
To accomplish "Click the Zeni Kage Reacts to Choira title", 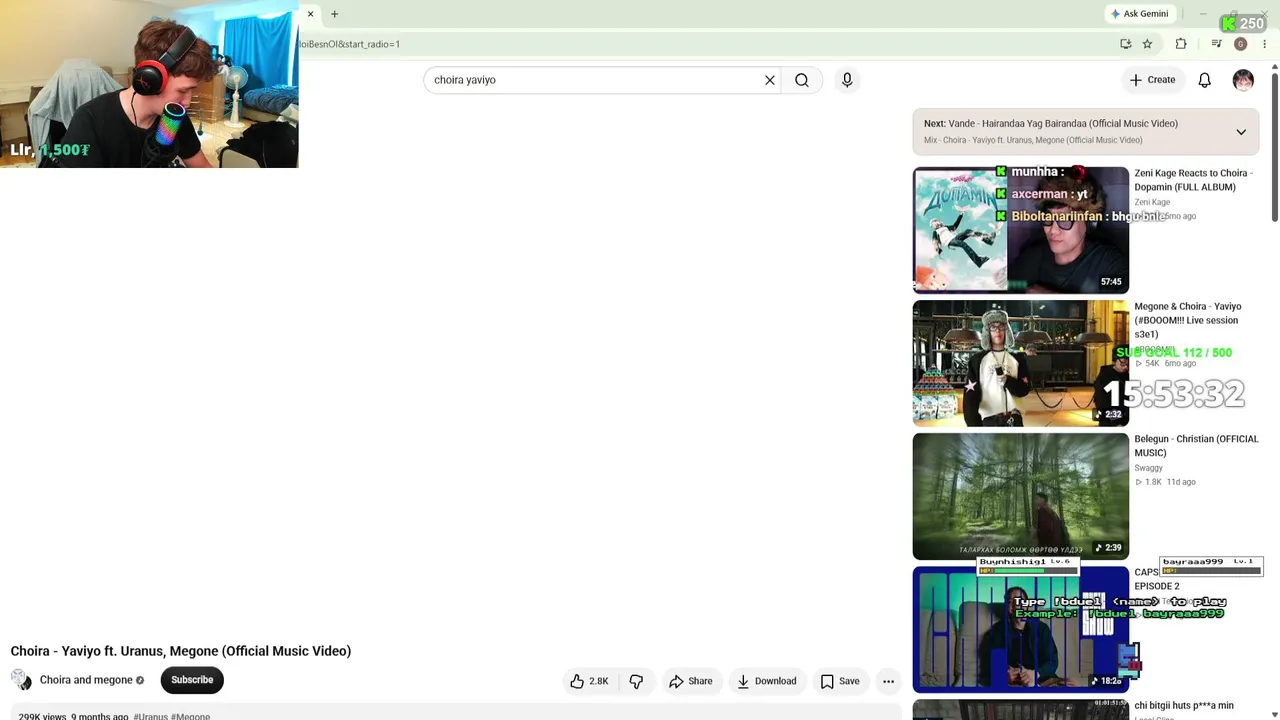I will 1194,180.
